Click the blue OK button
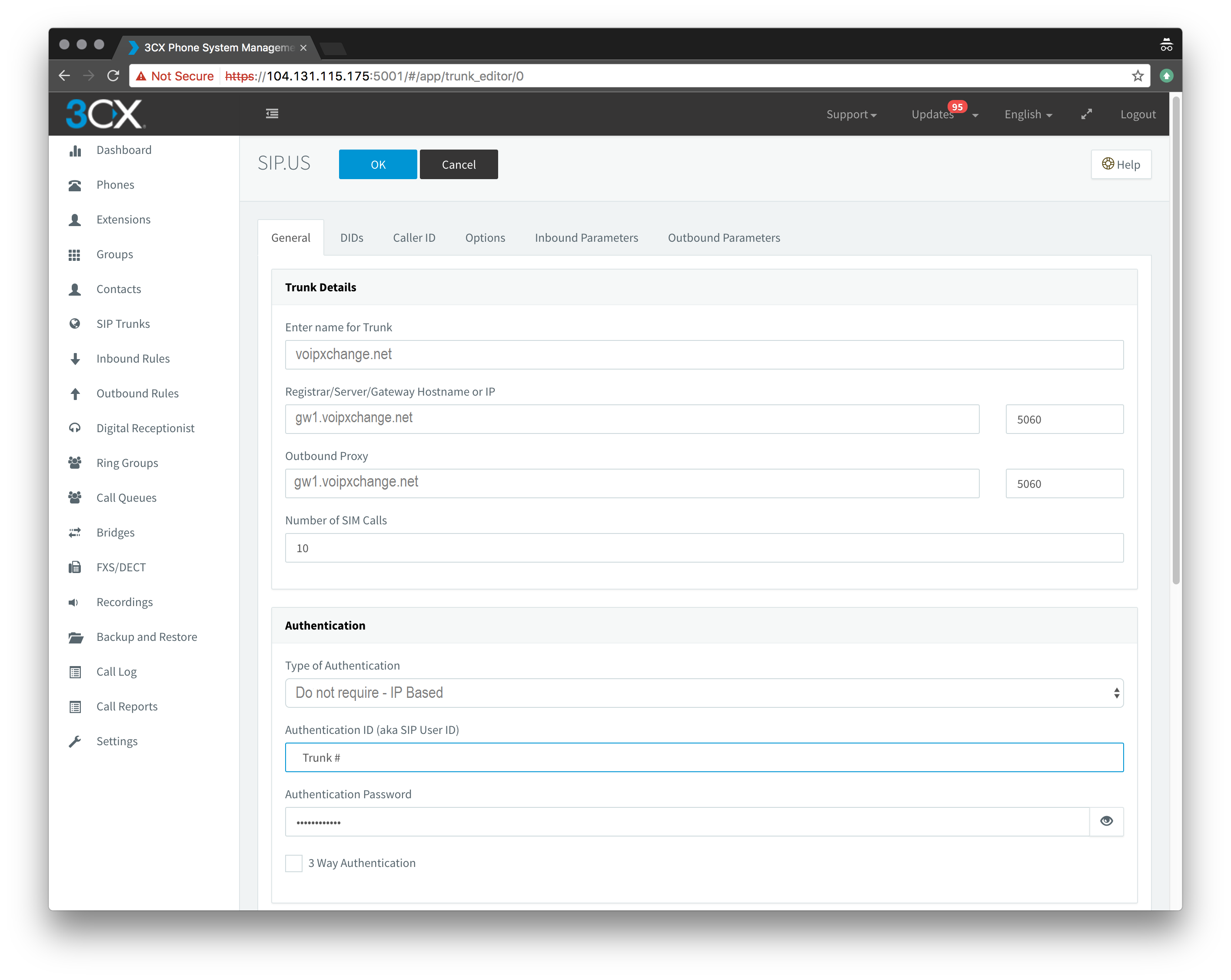This screenshot has width=1231, height=980. pos(378,164)
